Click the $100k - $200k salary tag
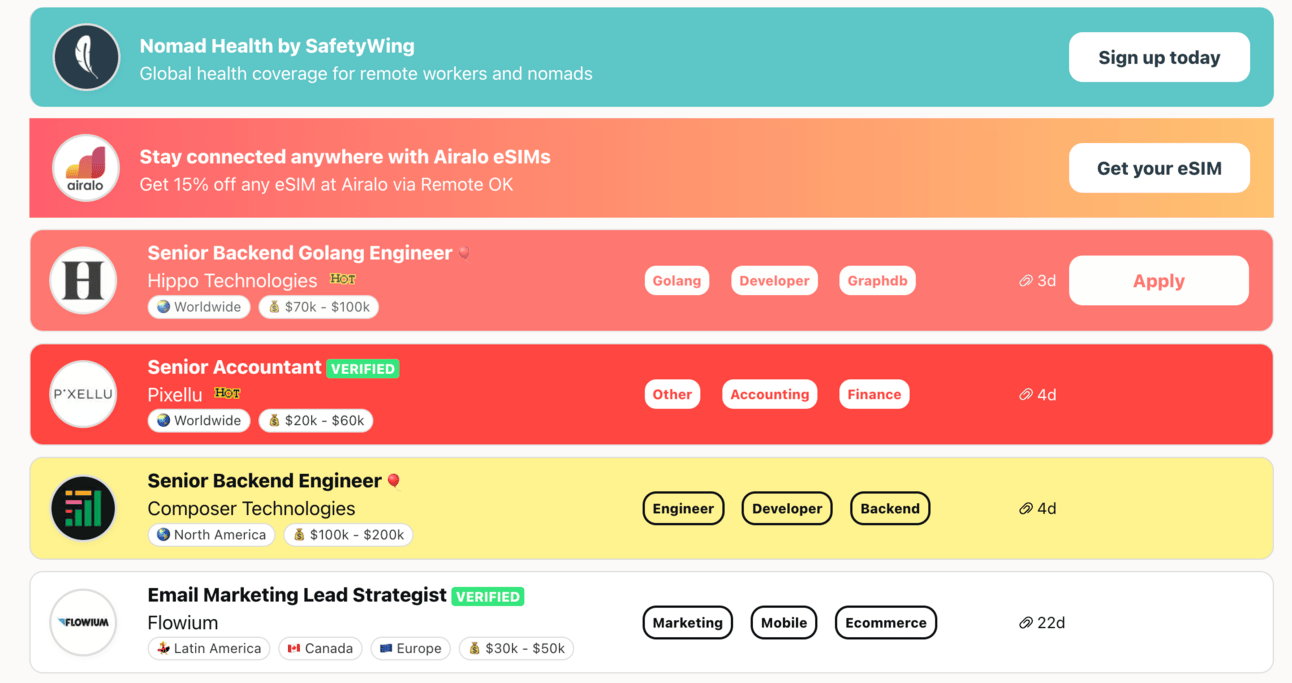The height and width of the screenshot is (683, 1292). pos(348,535)
